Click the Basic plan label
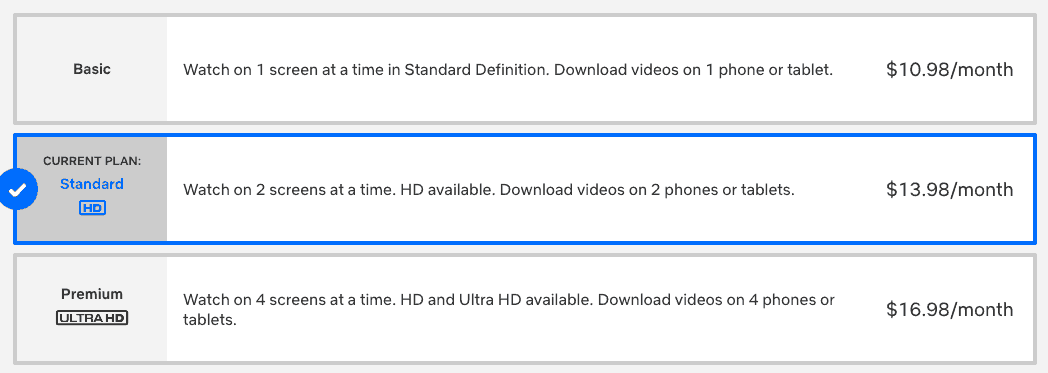 pos(92,69)
